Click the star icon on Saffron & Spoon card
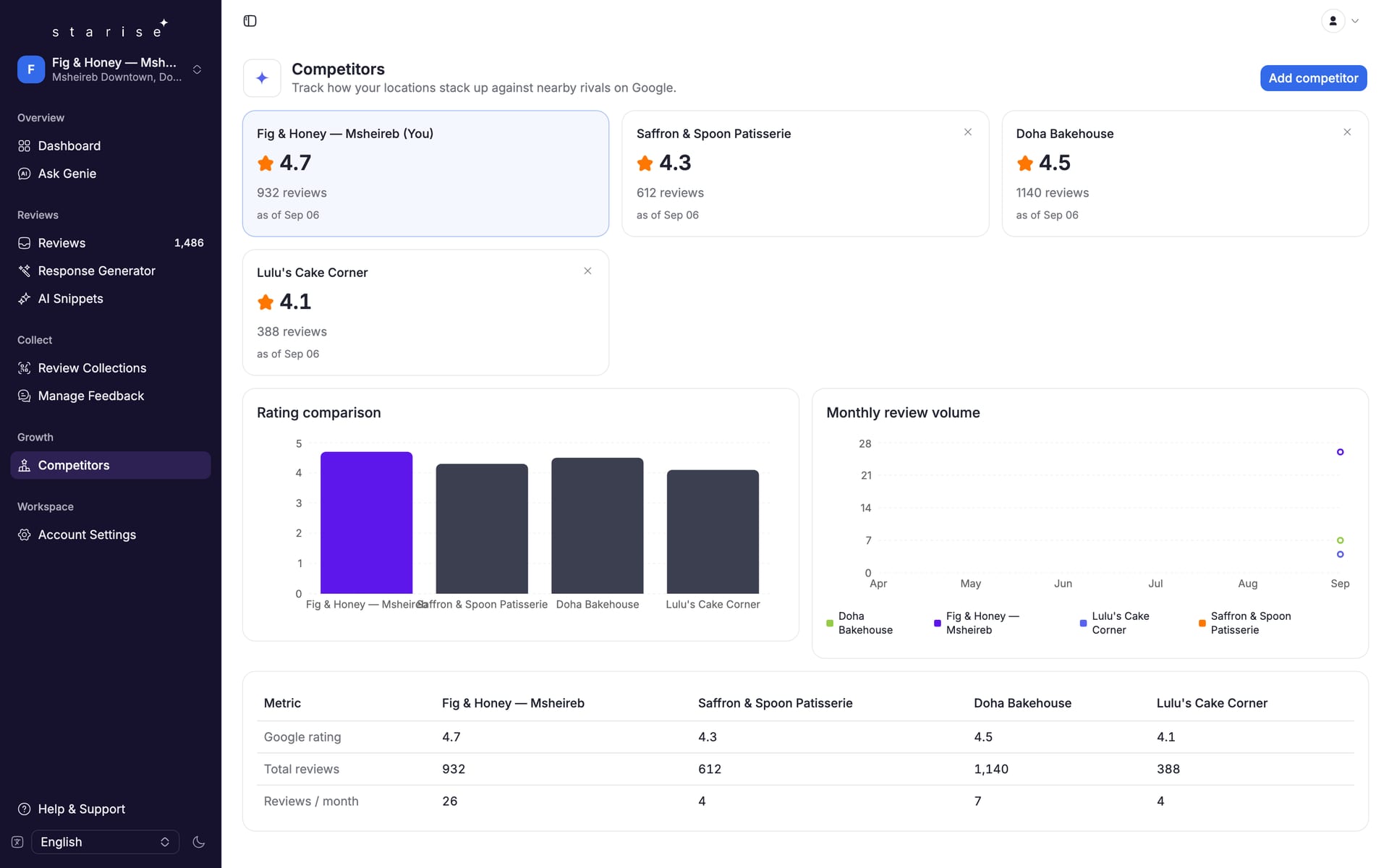 pos(645,163)
